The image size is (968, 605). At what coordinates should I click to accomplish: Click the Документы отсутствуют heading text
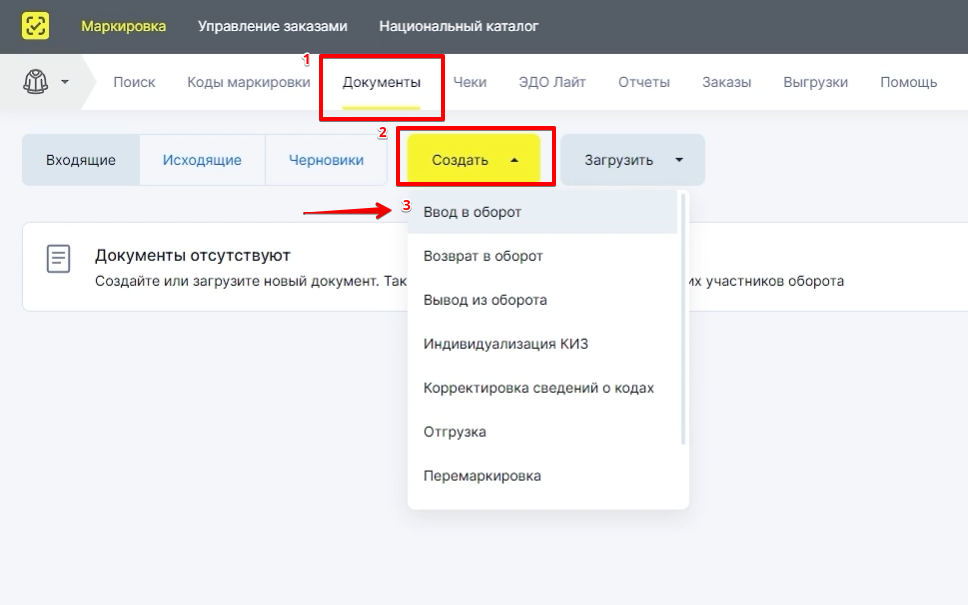tap(193, 256)
